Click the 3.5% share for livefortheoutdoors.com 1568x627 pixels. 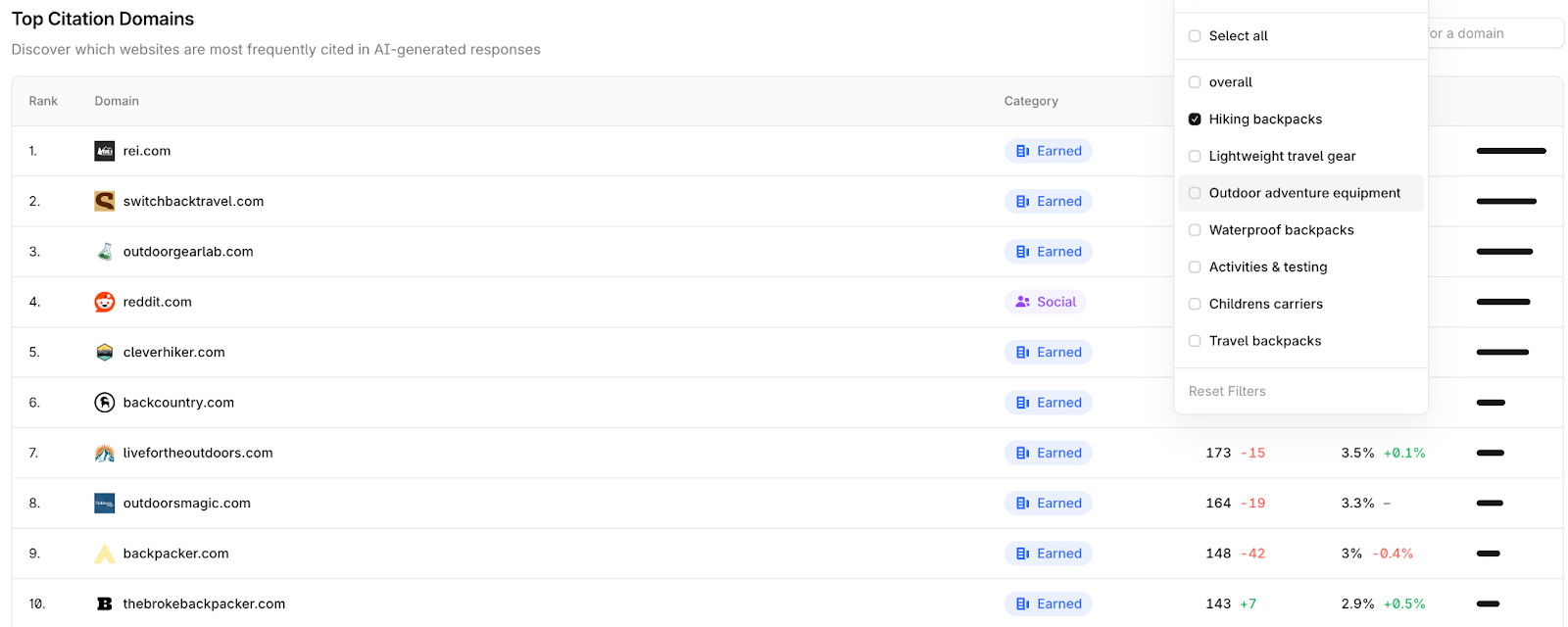[1357, 453]
